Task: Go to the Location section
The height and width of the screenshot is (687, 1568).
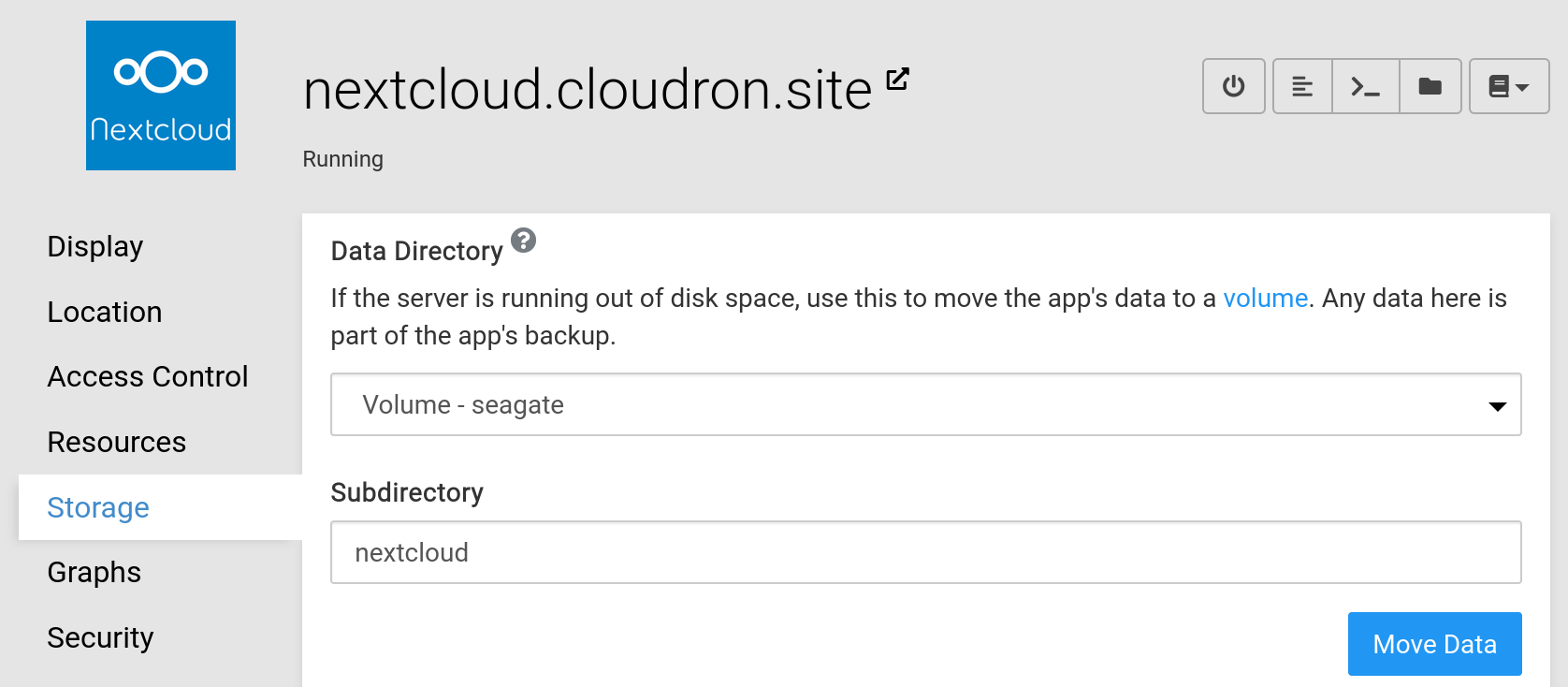Action: [x=105, y=312]
